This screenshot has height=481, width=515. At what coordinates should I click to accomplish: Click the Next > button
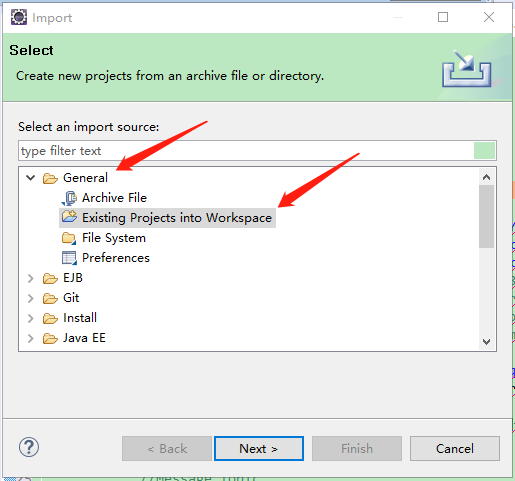[x=259, y=448]
